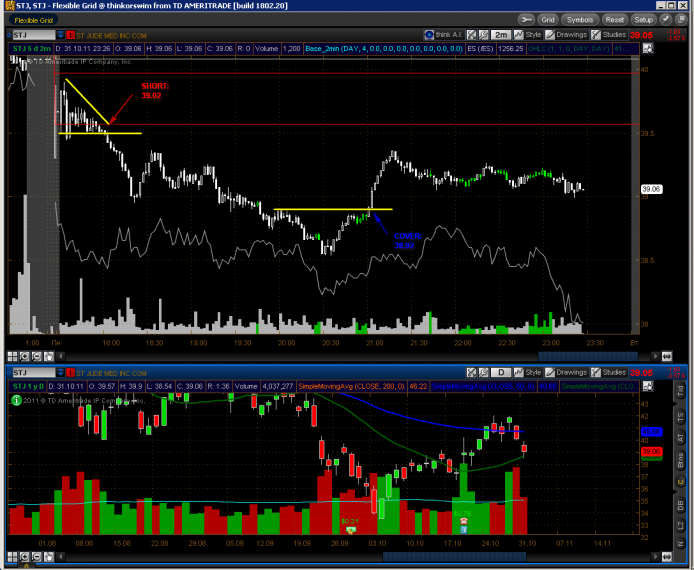Zoom out on the upper chart
This screenshot has height=570, width=694.
(x=36, y=356)
